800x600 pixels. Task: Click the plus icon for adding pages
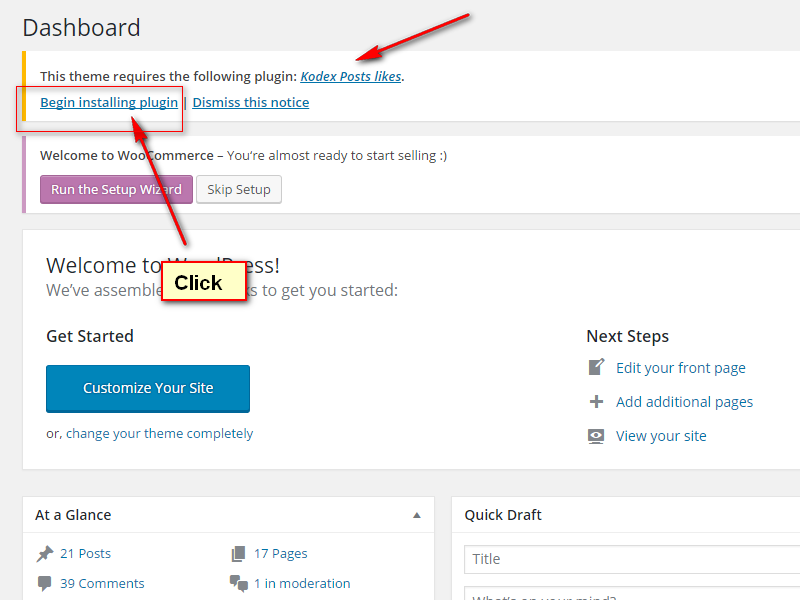pyautogui.click(x=597, y=402)
